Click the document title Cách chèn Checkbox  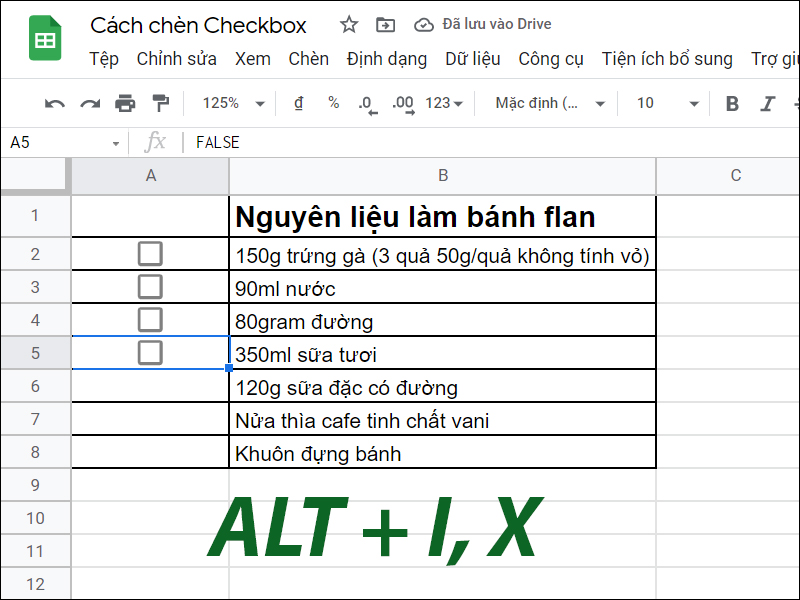pos(198,25)
